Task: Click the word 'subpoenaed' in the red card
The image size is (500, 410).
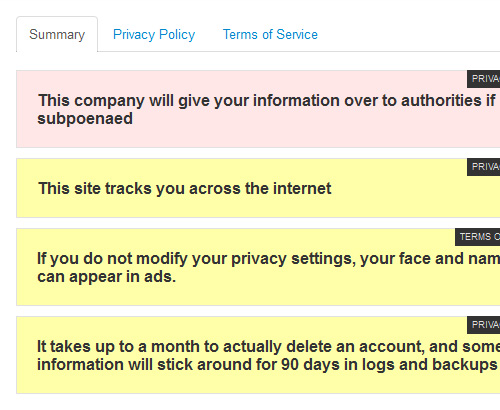Action: pyautogui.click(x=85, y=119)
